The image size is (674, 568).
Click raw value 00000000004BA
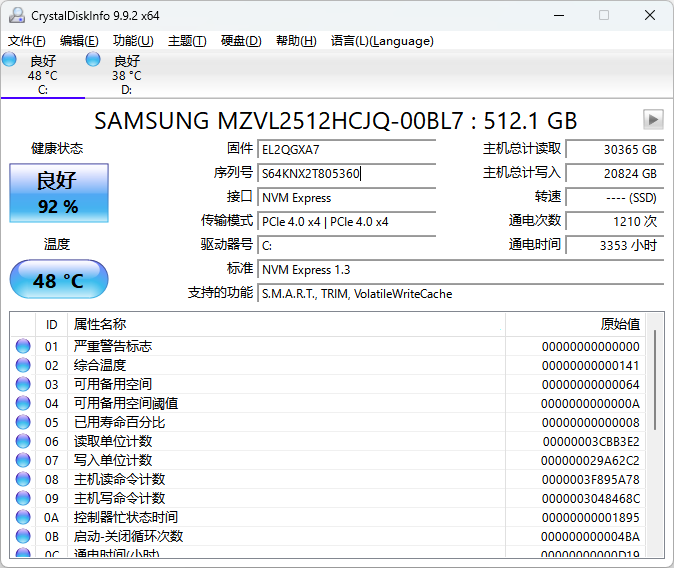[x=590, y=537]
